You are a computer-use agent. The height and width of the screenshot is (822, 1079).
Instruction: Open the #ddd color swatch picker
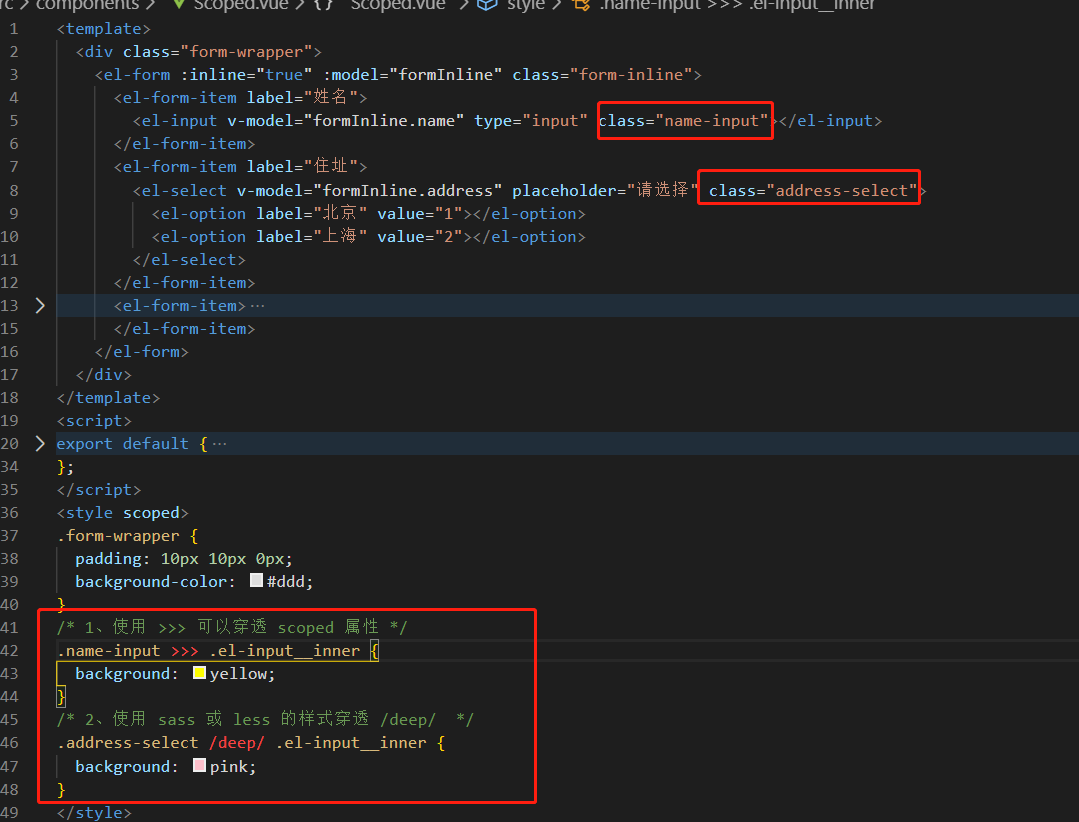point(256,581)
